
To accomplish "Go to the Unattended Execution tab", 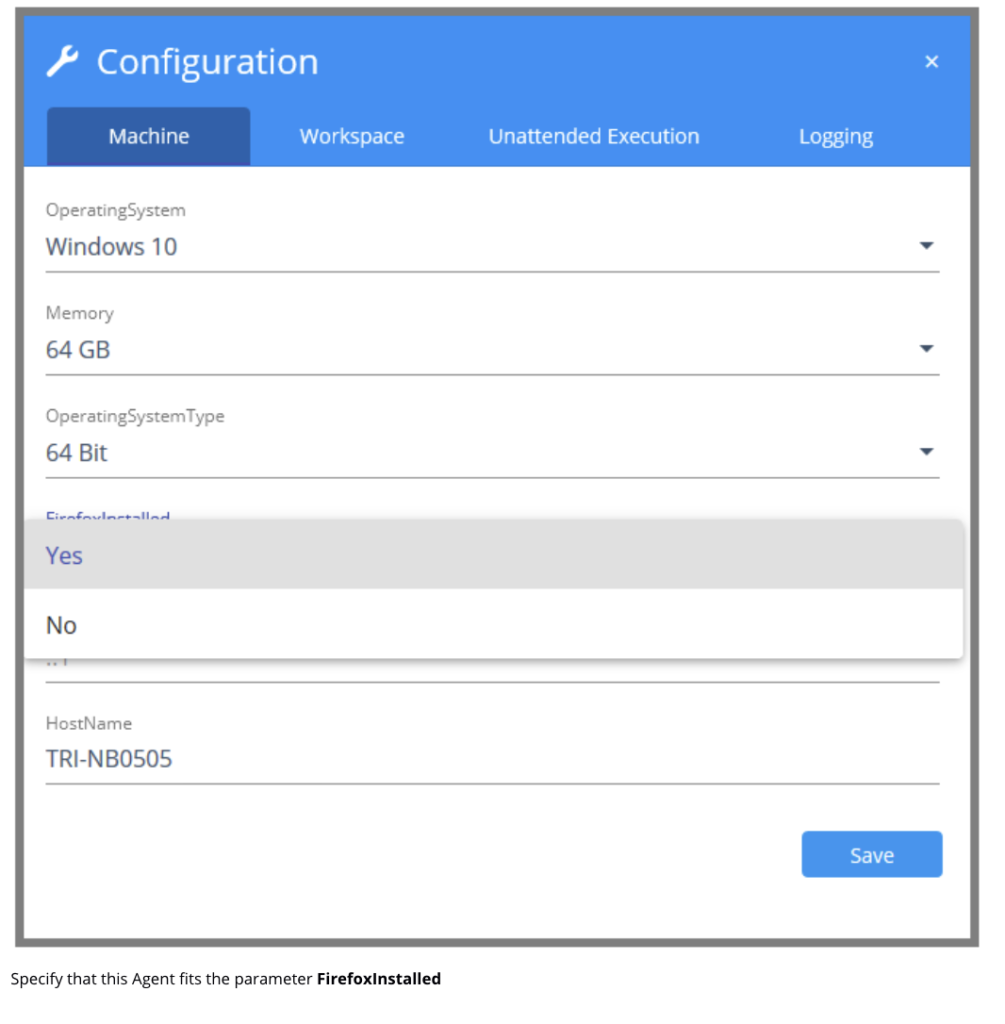I will point(594,136).
